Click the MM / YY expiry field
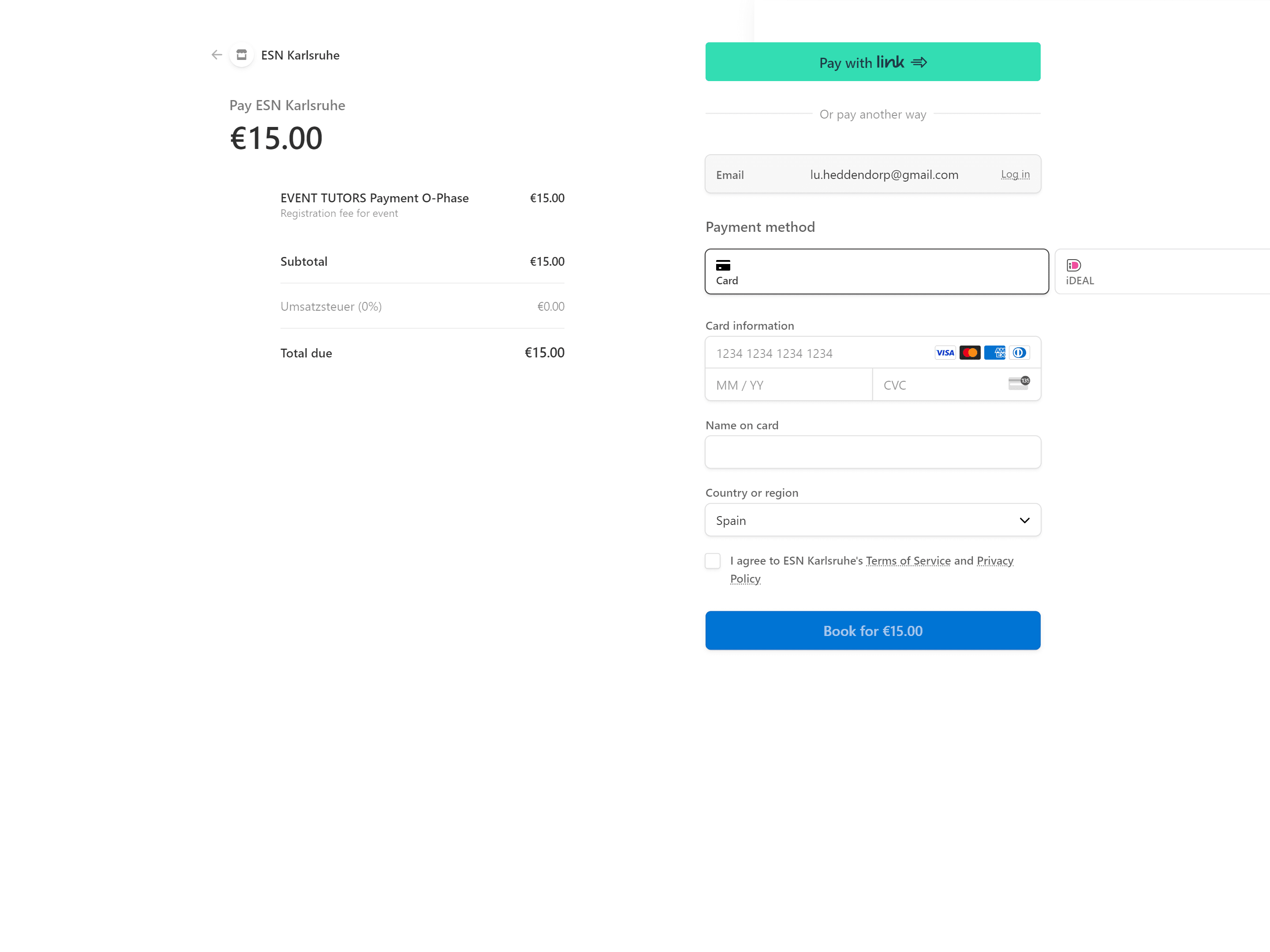Screen dimensions: 1270x952 788,385
